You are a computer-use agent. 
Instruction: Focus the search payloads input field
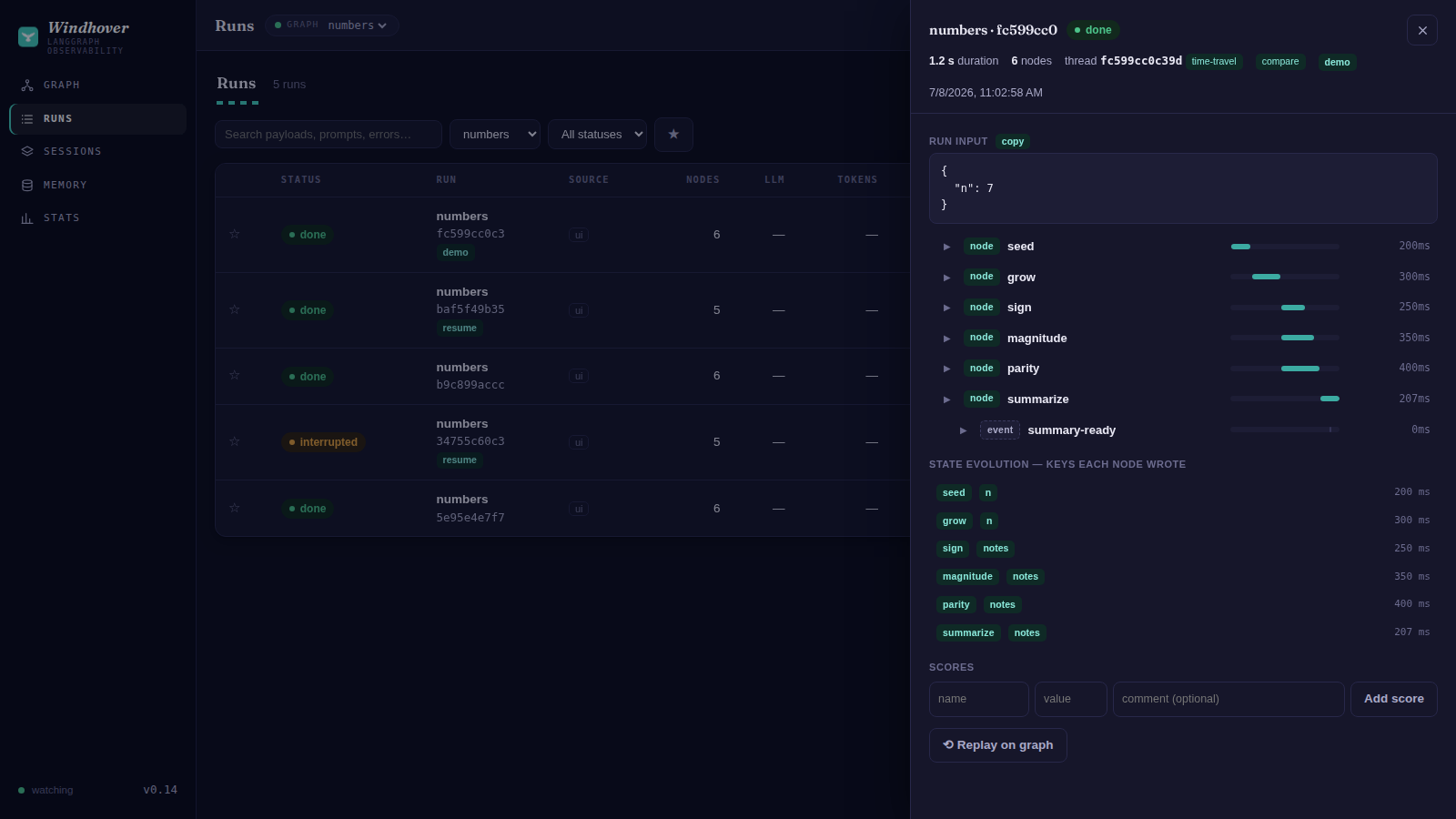point(329,135)
